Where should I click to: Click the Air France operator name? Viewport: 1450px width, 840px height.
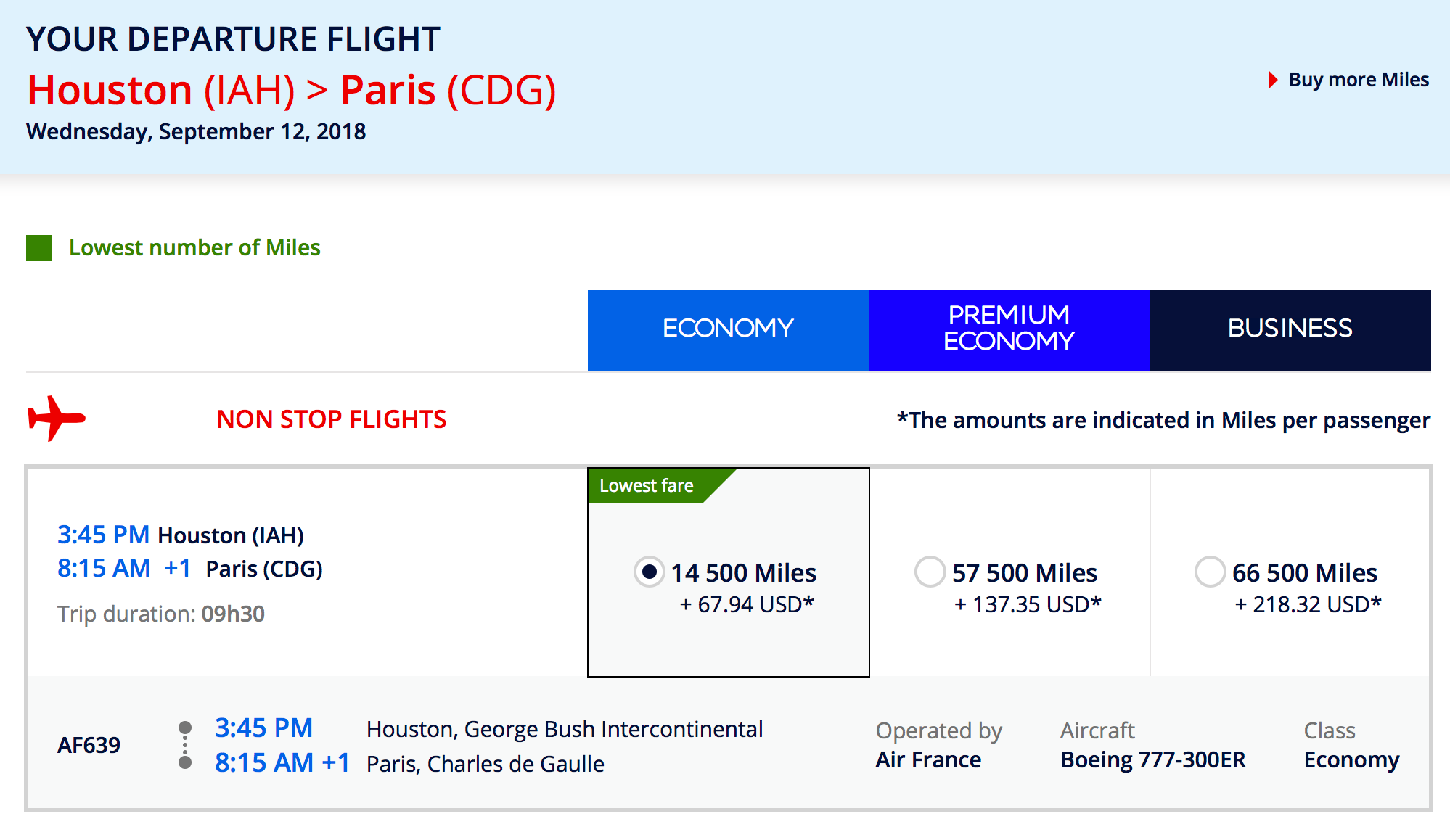point(928,759)
